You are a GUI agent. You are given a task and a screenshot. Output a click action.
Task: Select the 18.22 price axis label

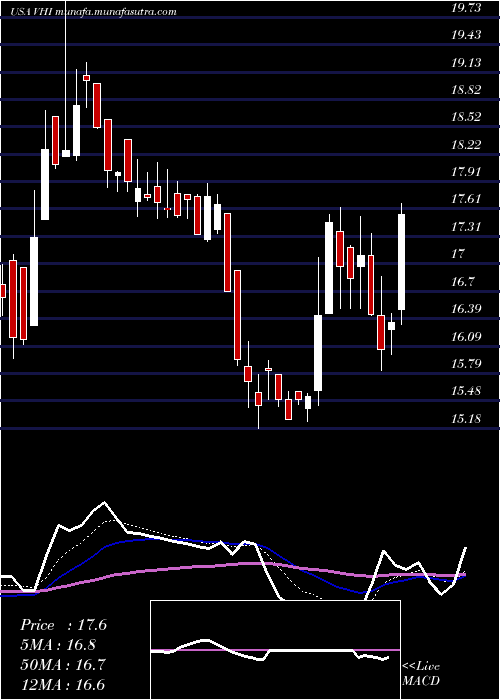466,144
